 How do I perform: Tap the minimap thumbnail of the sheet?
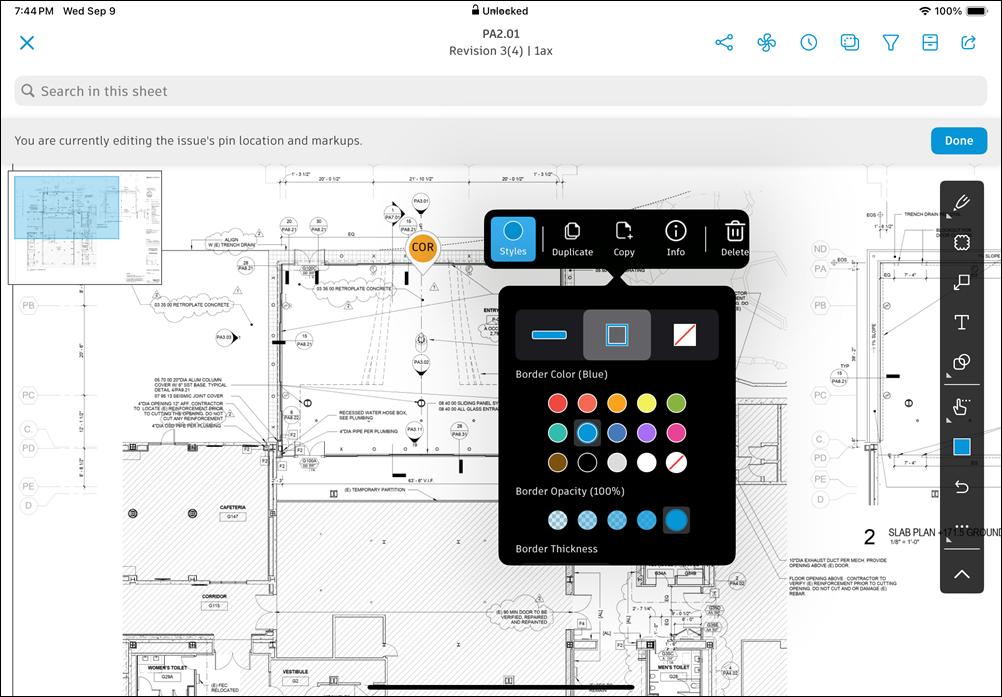point(85,227)
